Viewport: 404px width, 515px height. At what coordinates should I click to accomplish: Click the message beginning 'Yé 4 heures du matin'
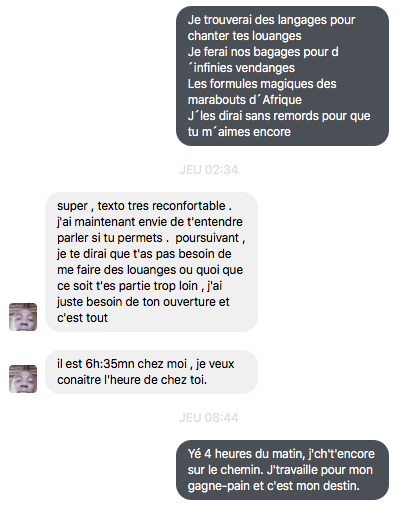[x=282, y=470]
